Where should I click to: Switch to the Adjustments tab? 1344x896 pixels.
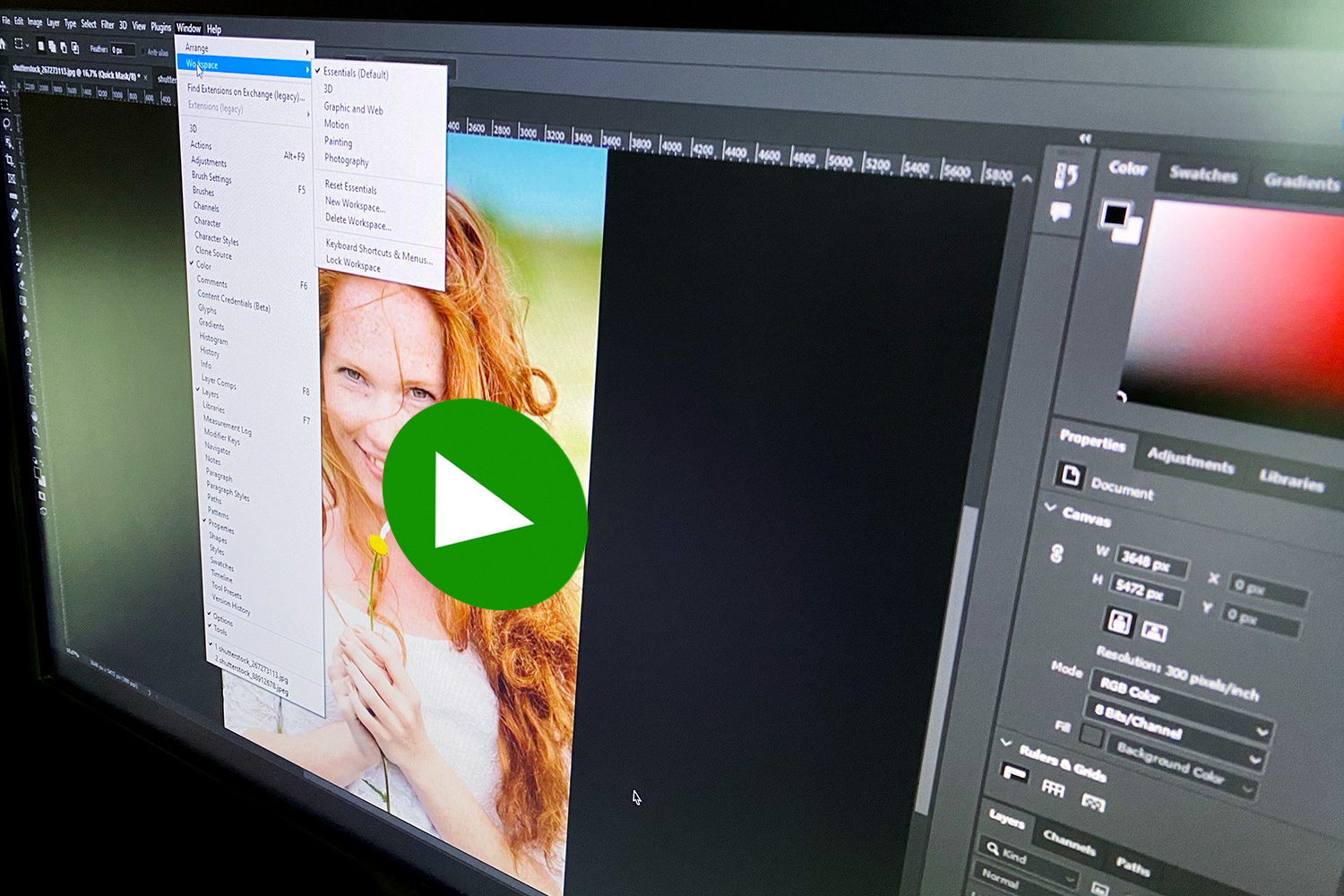pos(1191,461)
